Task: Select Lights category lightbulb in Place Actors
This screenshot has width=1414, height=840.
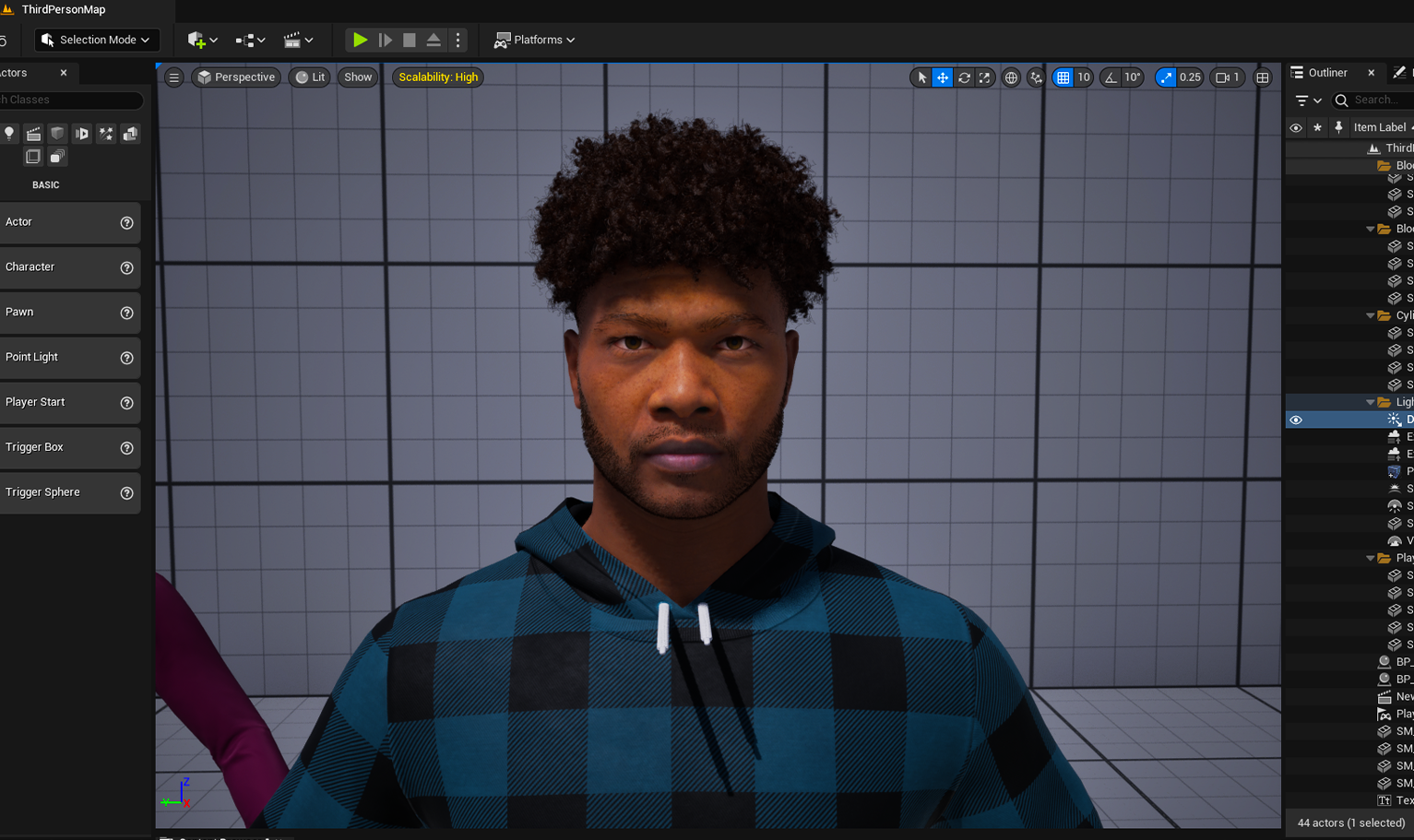Action: coord(9,134)
